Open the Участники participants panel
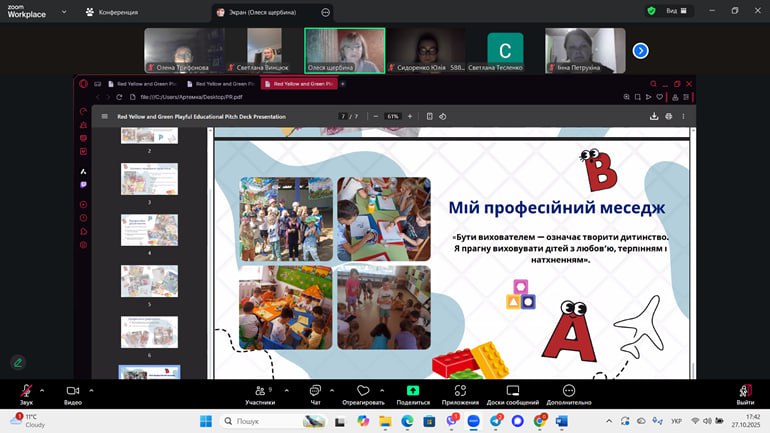This screenshot has height=433, width=770. pos(260,394)
